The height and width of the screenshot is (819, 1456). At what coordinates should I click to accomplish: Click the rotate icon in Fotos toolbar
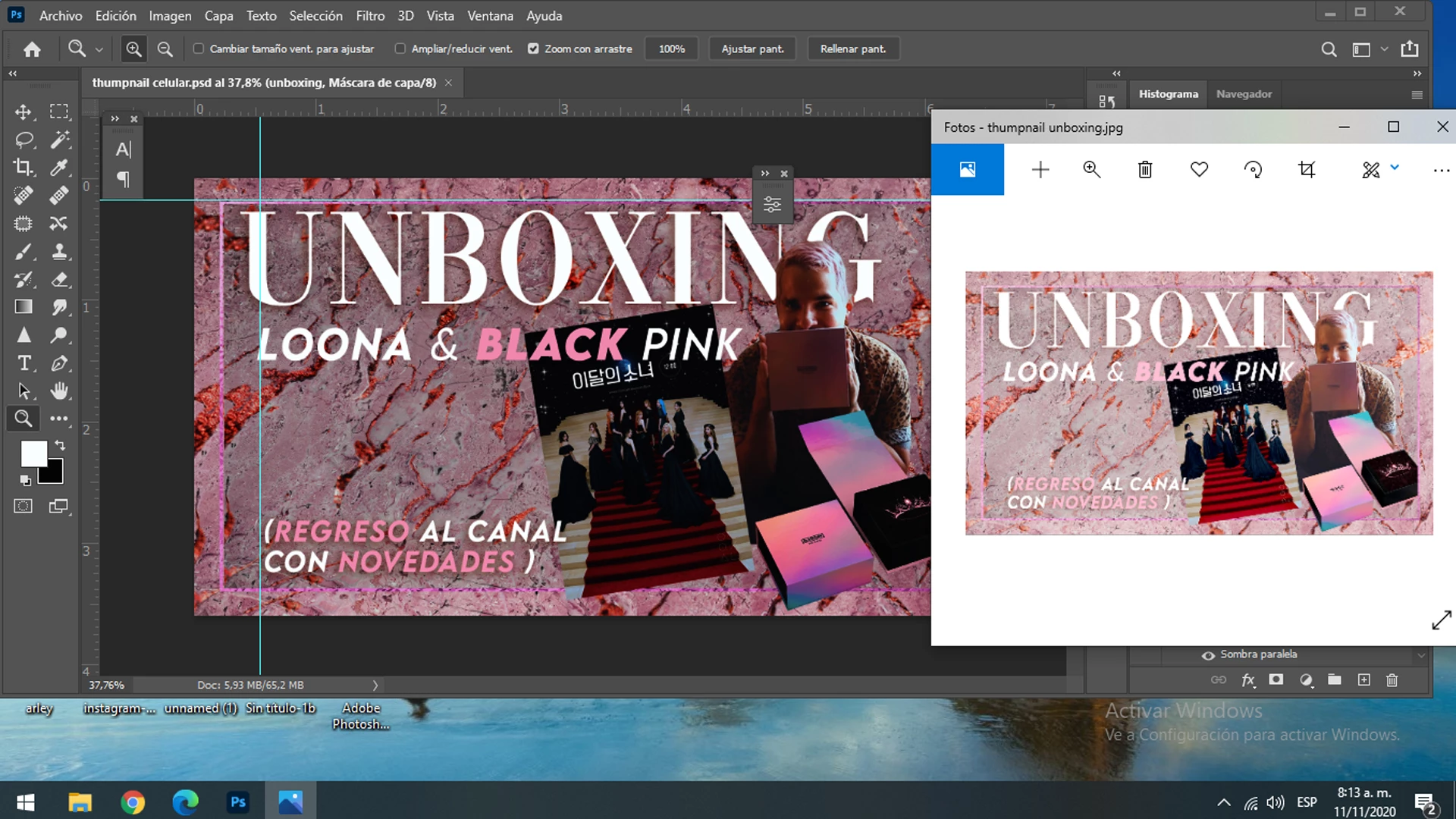pos(1253,170)
